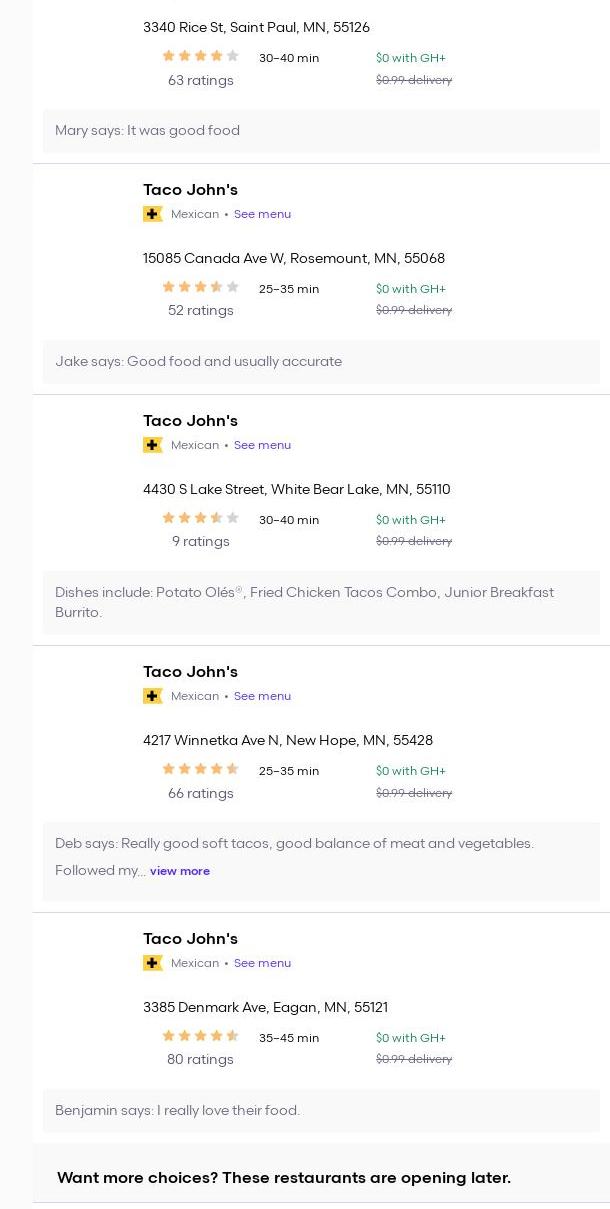610x1209 pixels.
Task: Click star rating above 80 ratings
Action: point(200,1036)
